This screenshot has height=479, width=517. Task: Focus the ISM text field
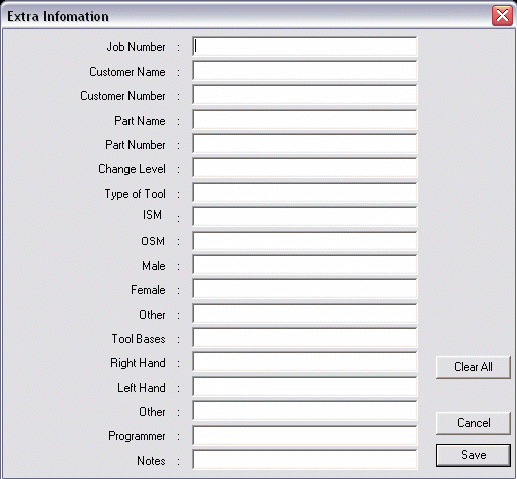point(305,217)
